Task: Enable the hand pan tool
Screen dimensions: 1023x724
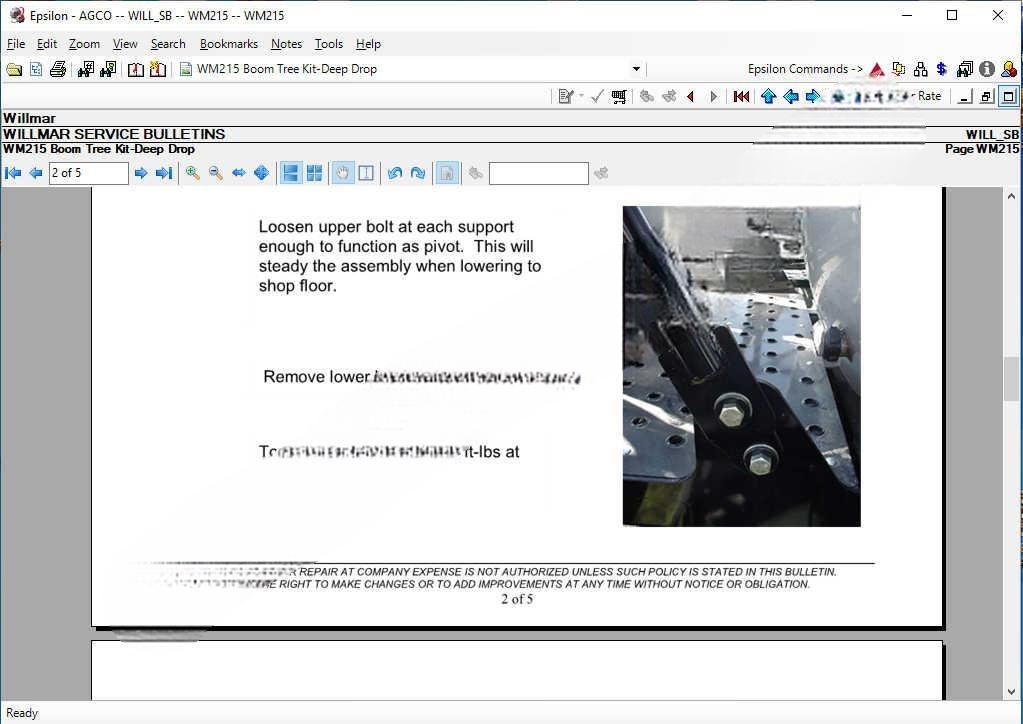Action: click(341, 172)
